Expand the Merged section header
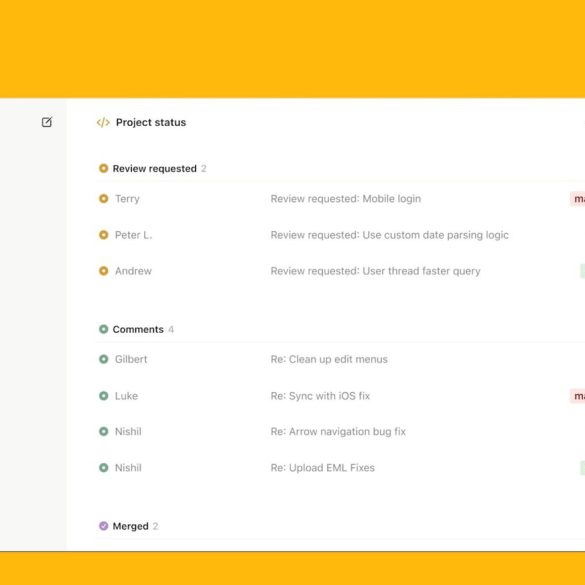The width and height of the screenshot is (585, 585). click(129, 526)
